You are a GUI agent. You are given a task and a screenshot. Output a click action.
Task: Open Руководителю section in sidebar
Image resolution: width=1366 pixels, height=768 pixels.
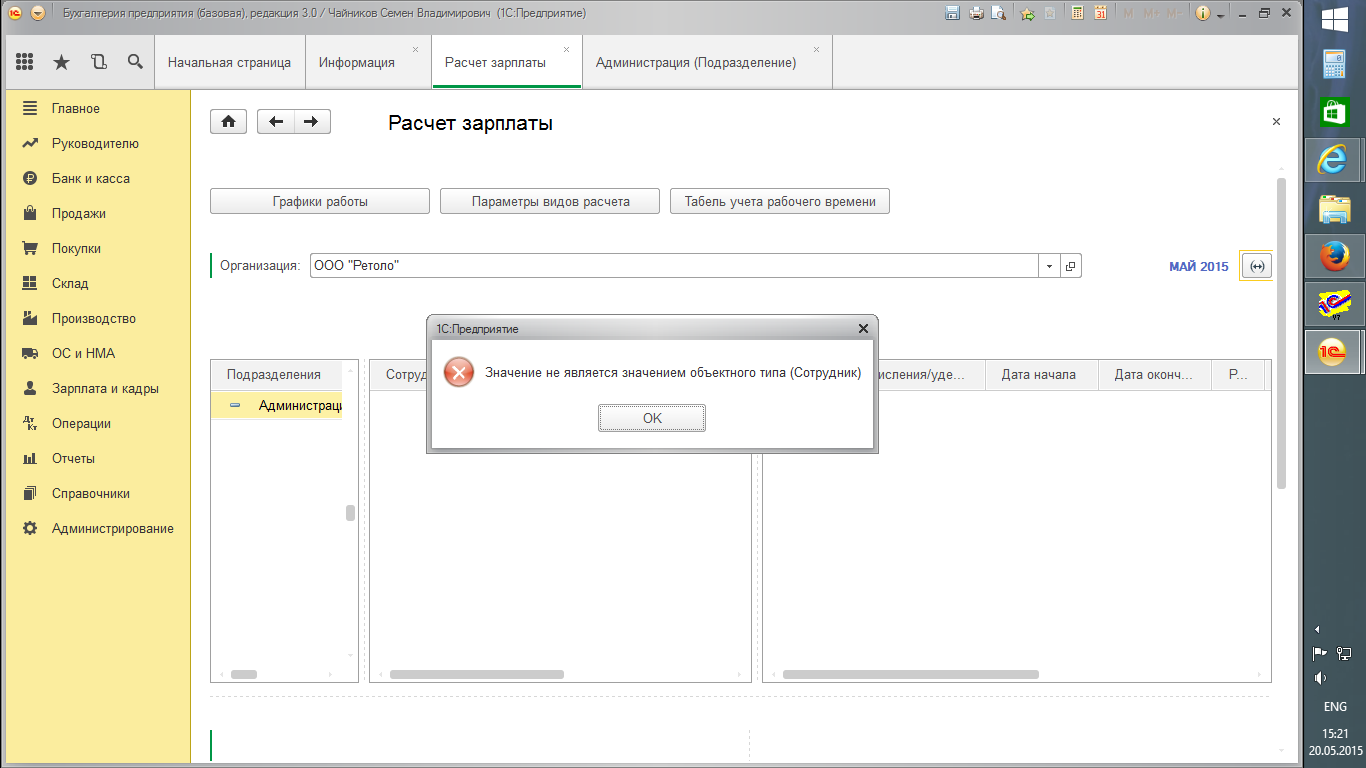click(x=95, y=143)
